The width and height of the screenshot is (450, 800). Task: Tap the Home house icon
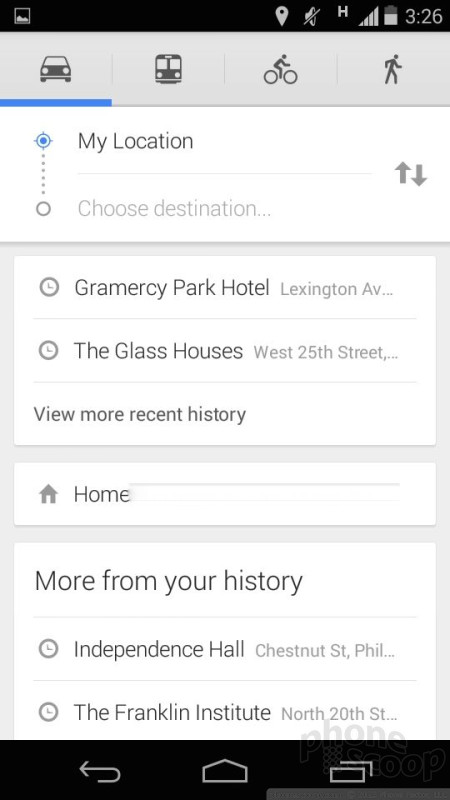click(48, 494)
